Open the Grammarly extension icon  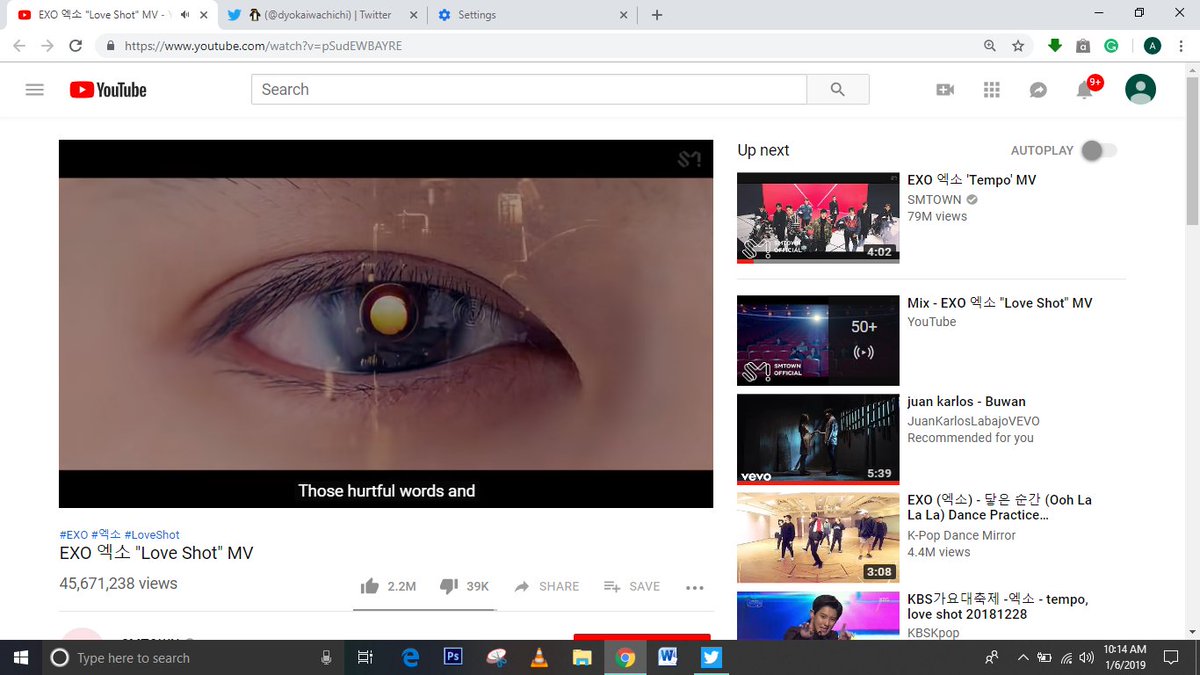[1111, 46]
